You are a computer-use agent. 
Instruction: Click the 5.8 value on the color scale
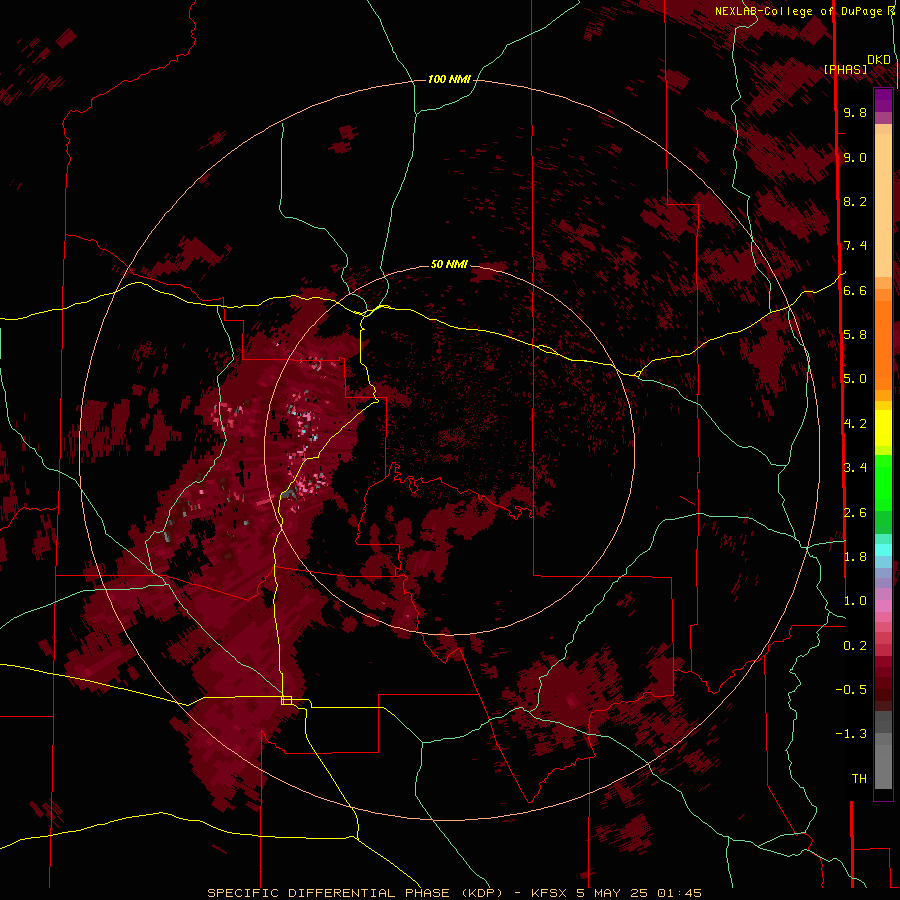click(x=855, y=335)
